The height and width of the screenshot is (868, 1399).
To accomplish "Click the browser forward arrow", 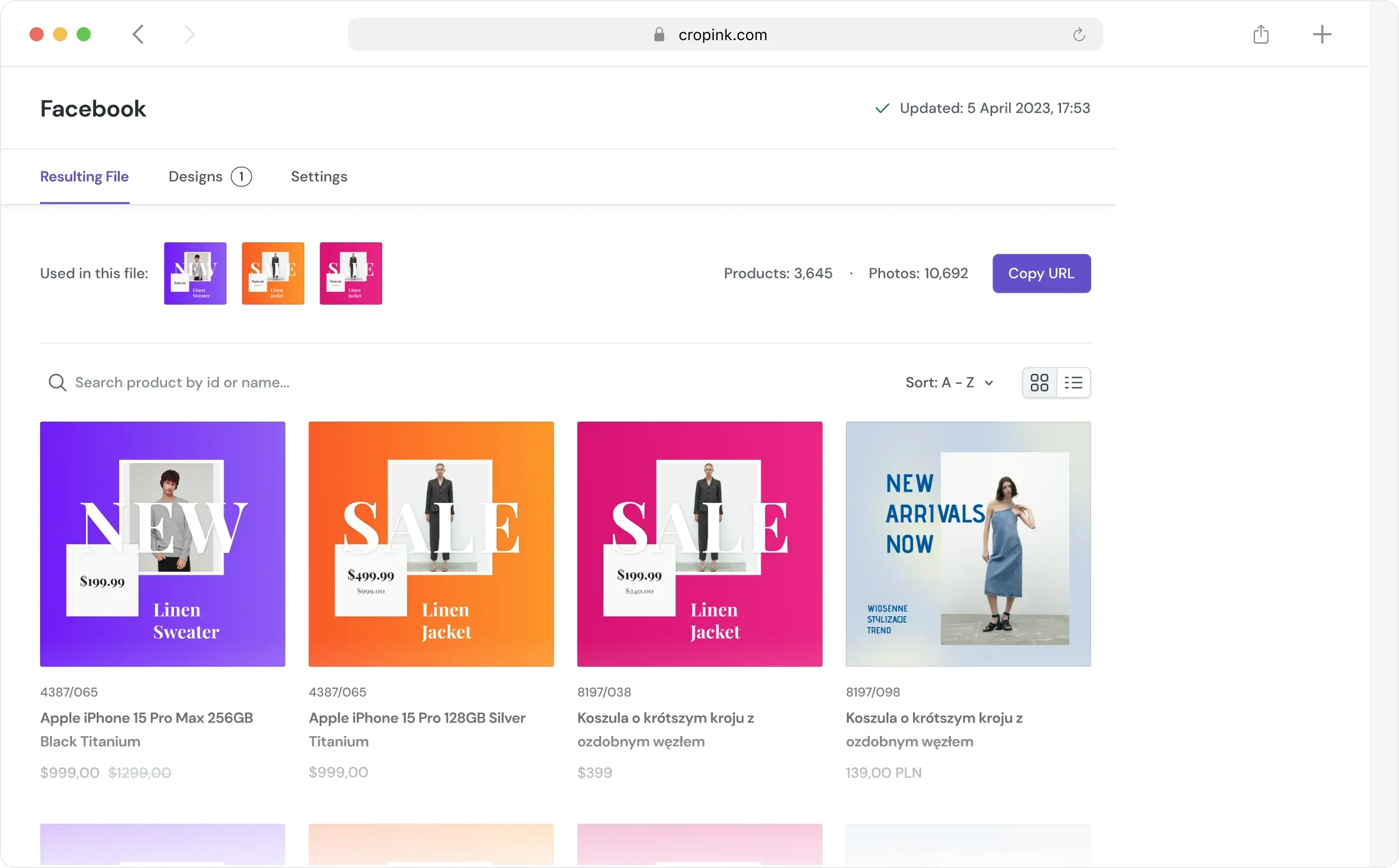I will click(x=189, y=34).
